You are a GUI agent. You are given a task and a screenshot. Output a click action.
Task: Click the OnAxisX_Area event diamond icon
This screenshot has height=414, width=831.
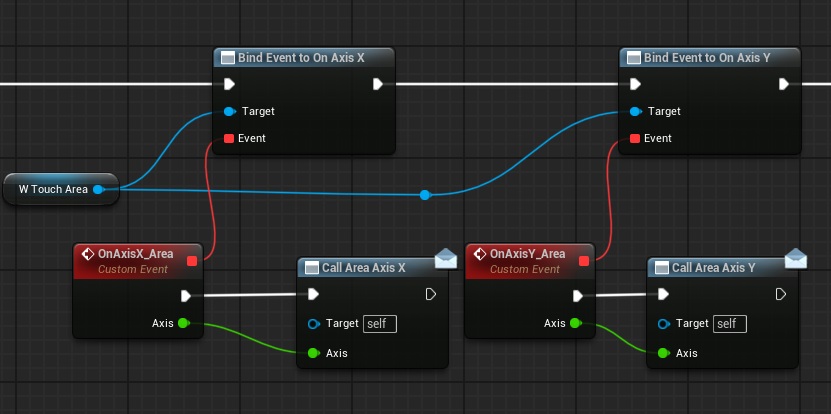pyautogui.click(x=88, y=254)
